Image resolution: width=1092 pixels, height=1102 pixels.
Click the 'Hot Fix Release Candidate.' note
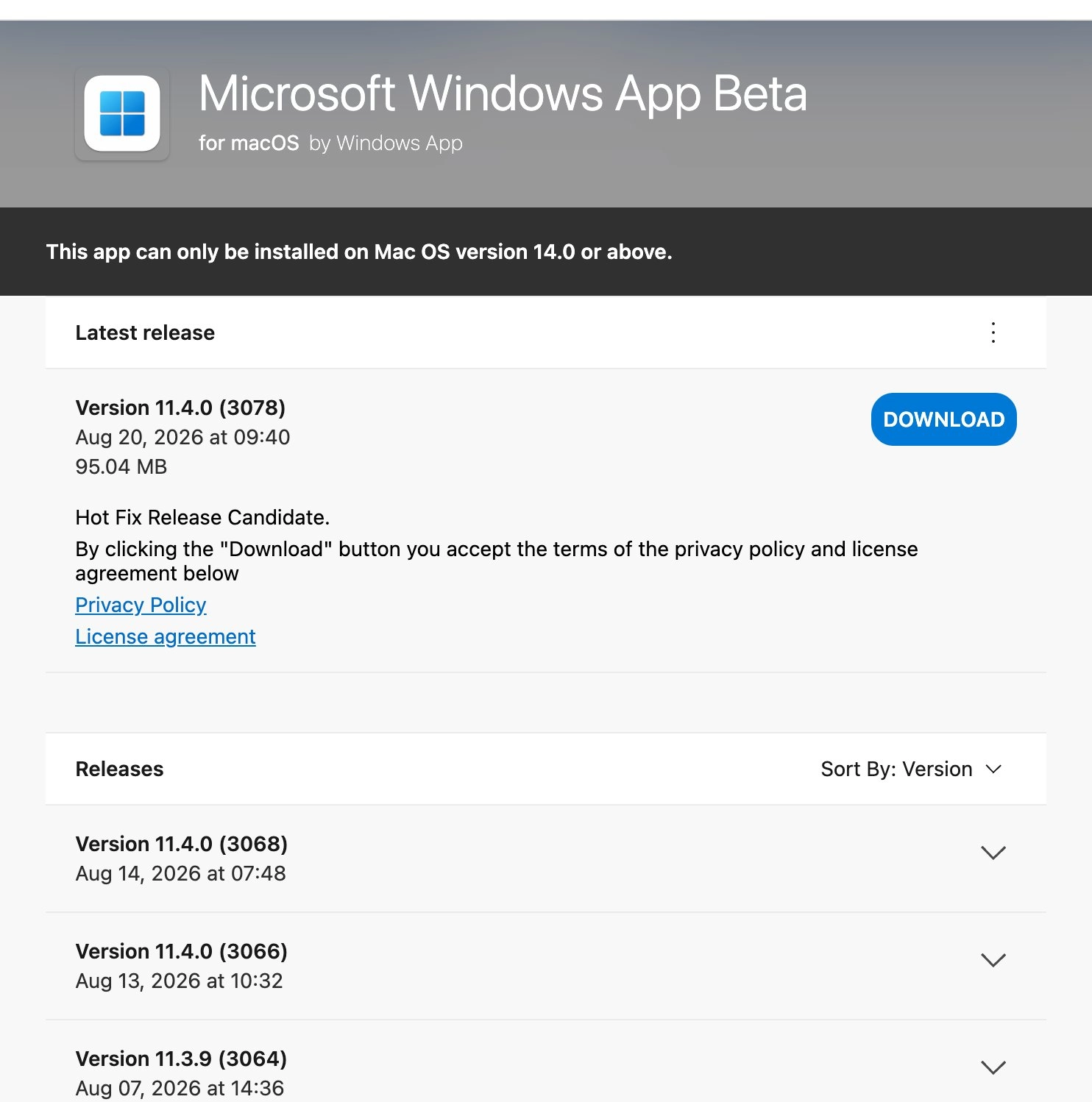[202, 517]
